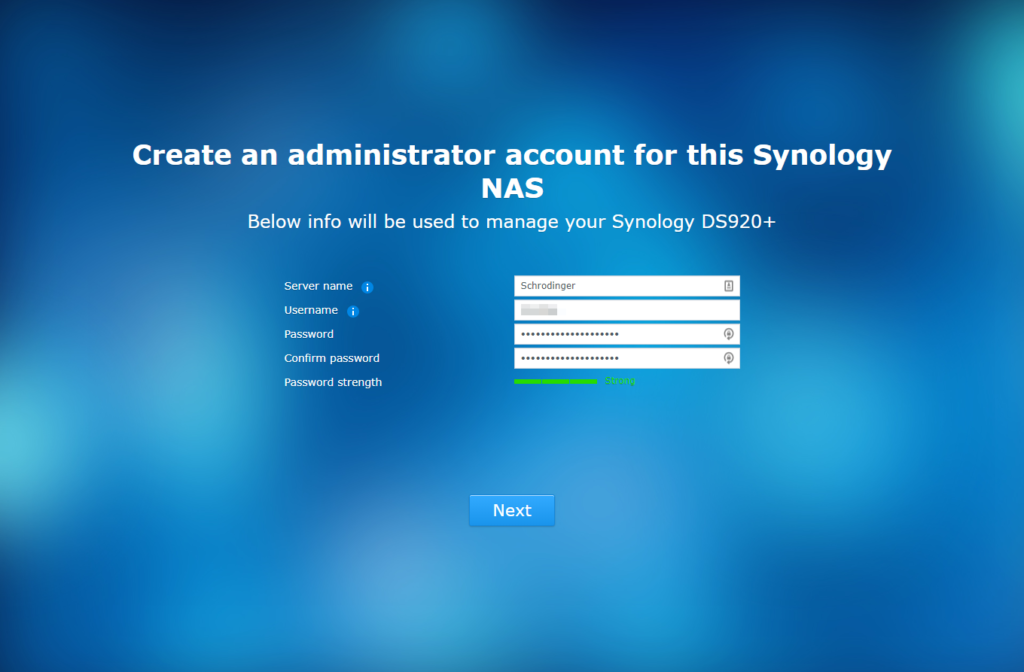1024x672 pixels.
Task: Click the 'Strong' strength text
Action: pos(620,381)
